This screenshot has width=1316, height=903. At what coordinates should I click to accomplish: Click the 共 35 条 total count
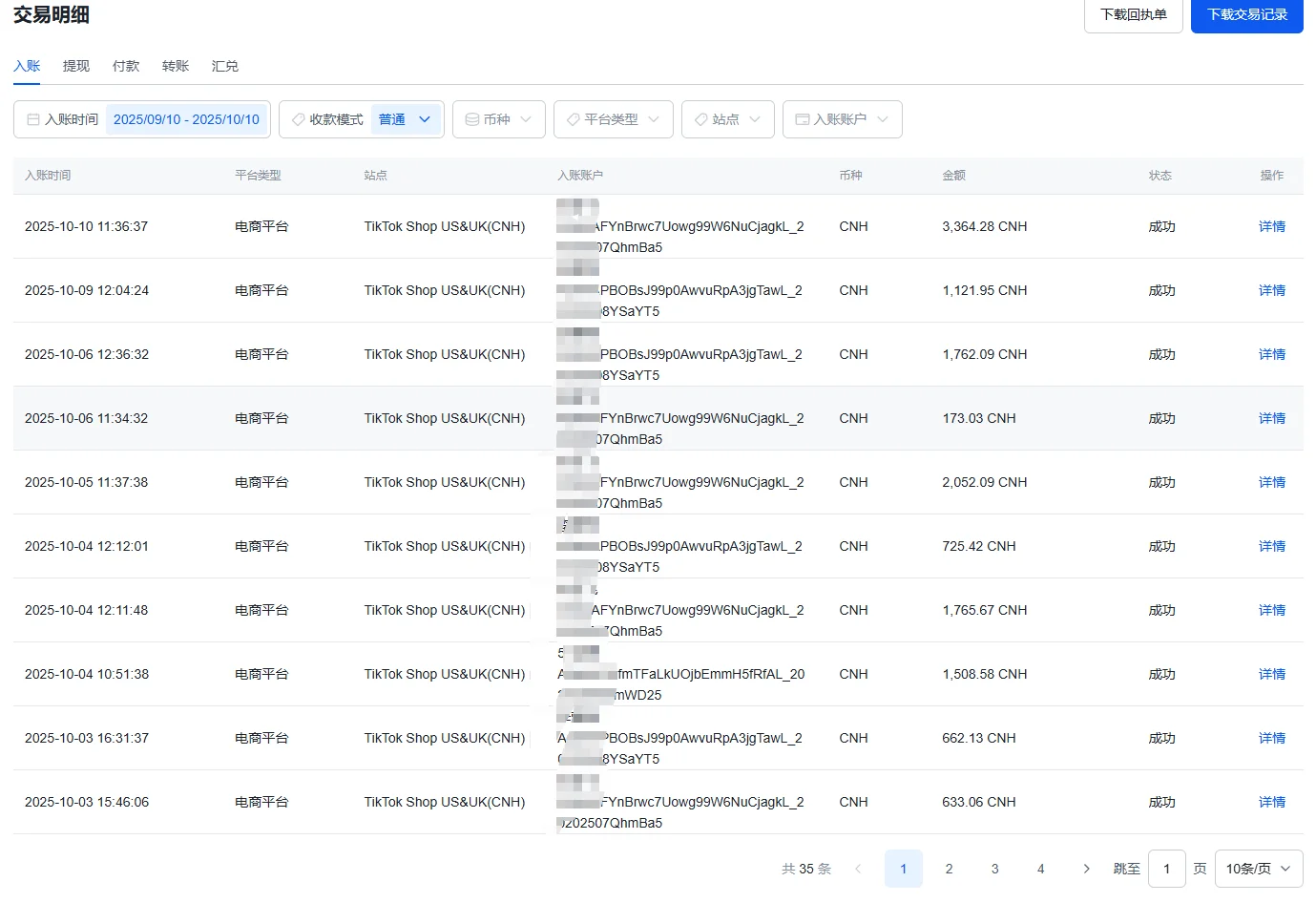coord(806,869)
